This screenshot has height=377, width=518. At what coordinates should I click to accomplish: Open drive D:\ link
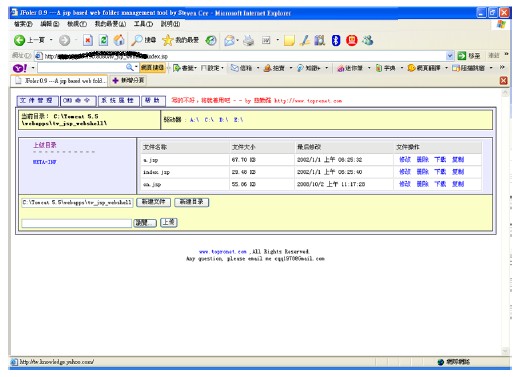(x=224, y=120)
